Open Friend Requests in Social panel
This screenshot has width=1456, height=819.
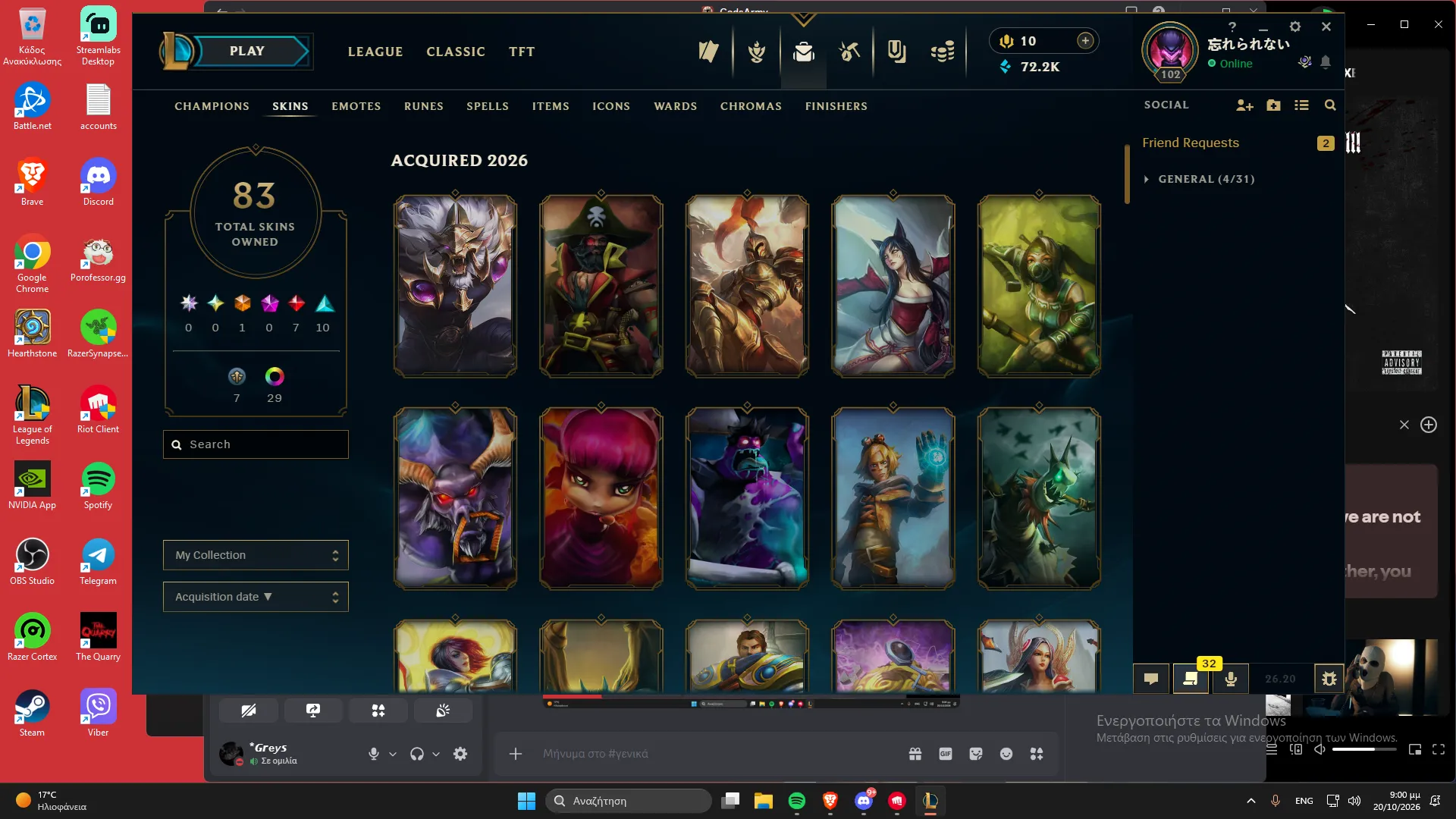pos(1237,143)
